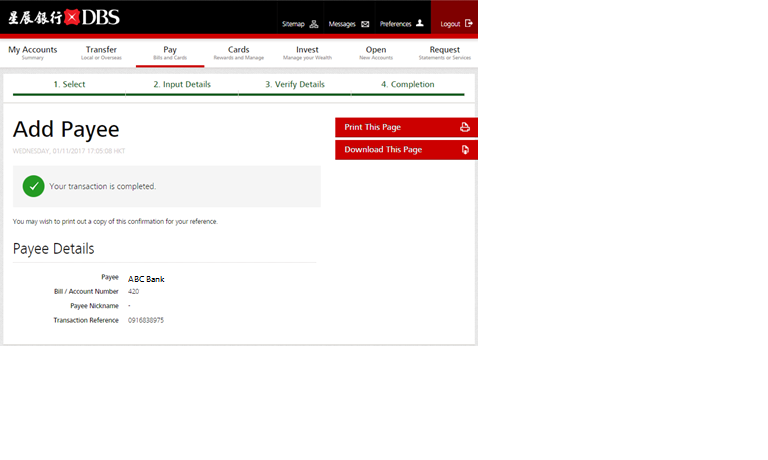Click the Sitemap icon
768x460 pixels.
click(314, 23)
